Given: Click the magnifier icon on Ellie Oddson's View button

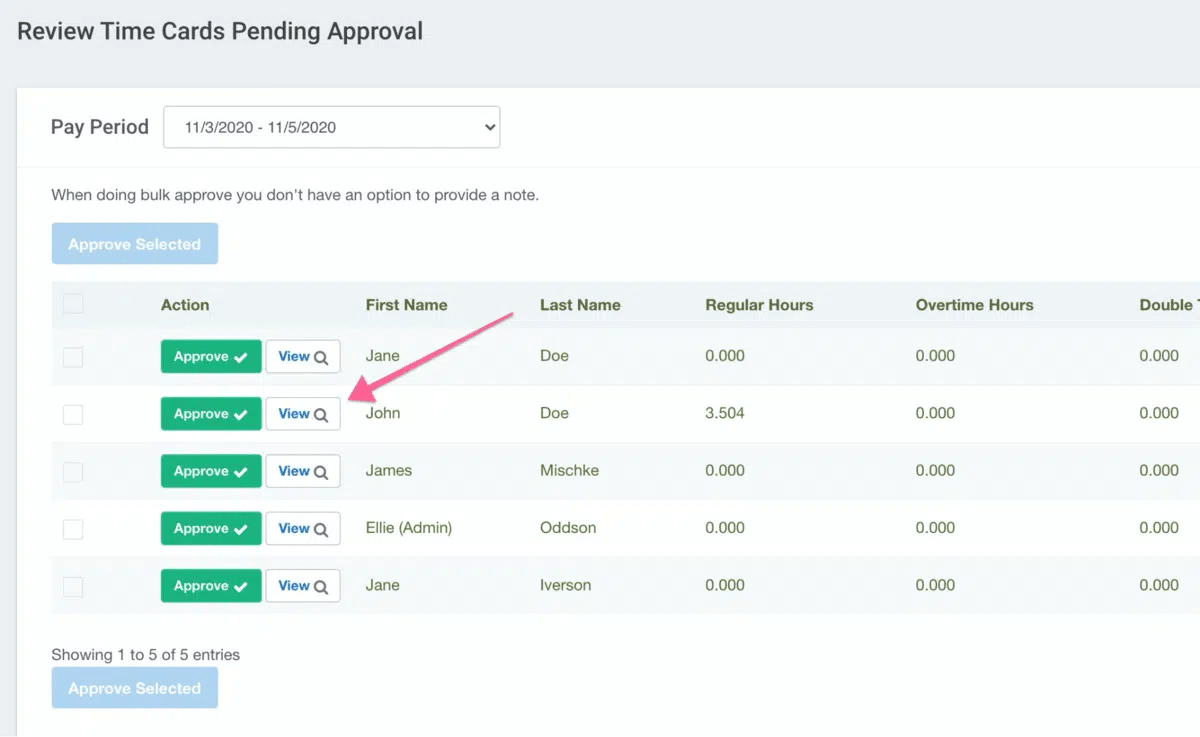Looking at the screenshot, I should pos(322,528).
